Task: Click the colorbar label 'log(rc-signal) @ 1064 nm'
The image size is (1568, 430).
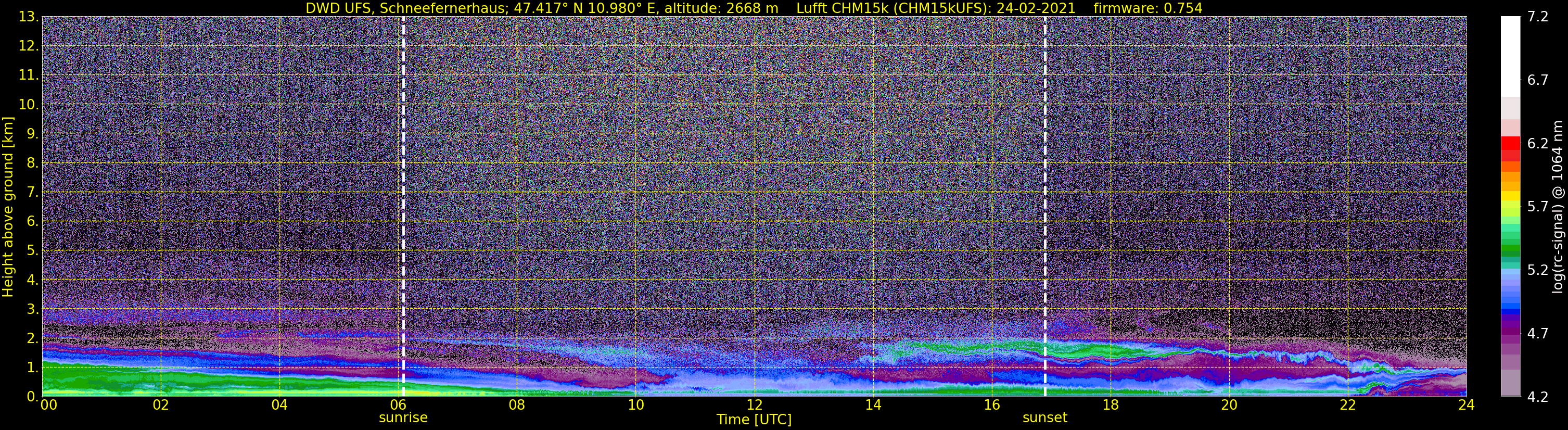Action: tap(1558, 207)
